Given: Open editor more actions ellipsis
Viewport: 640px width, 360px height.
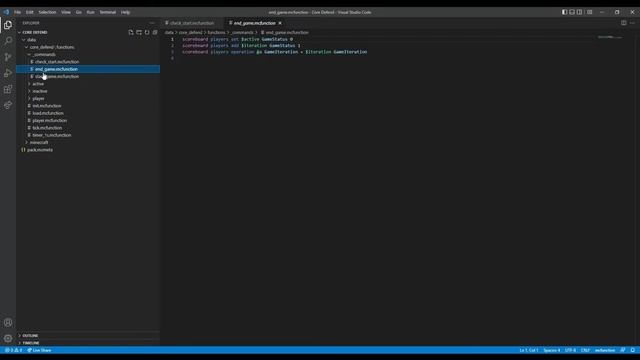Looking at the screenshot, I should click(632, 23).
